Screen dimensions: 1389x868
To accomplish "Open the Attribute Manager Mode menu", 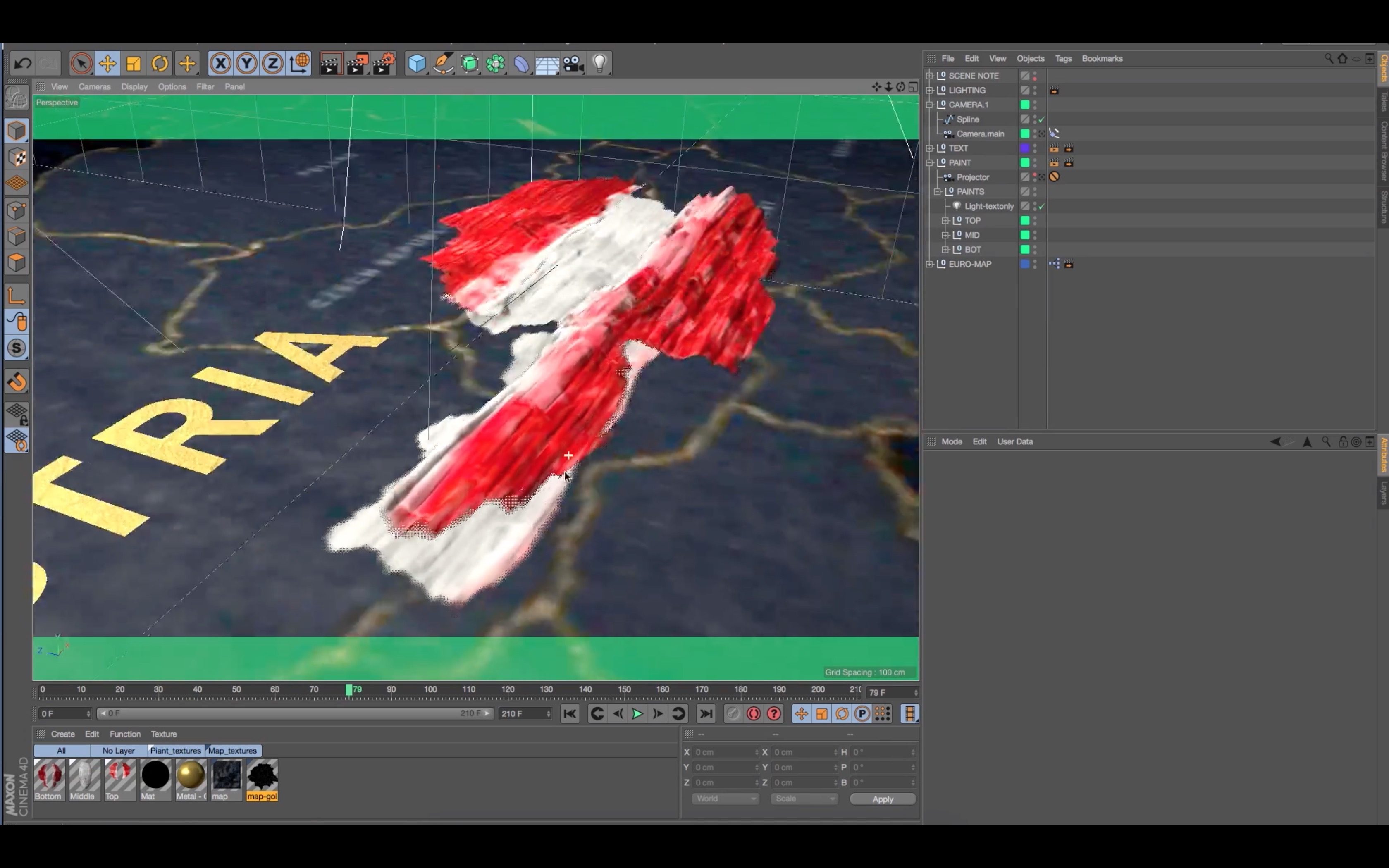I will coord(952,441).
